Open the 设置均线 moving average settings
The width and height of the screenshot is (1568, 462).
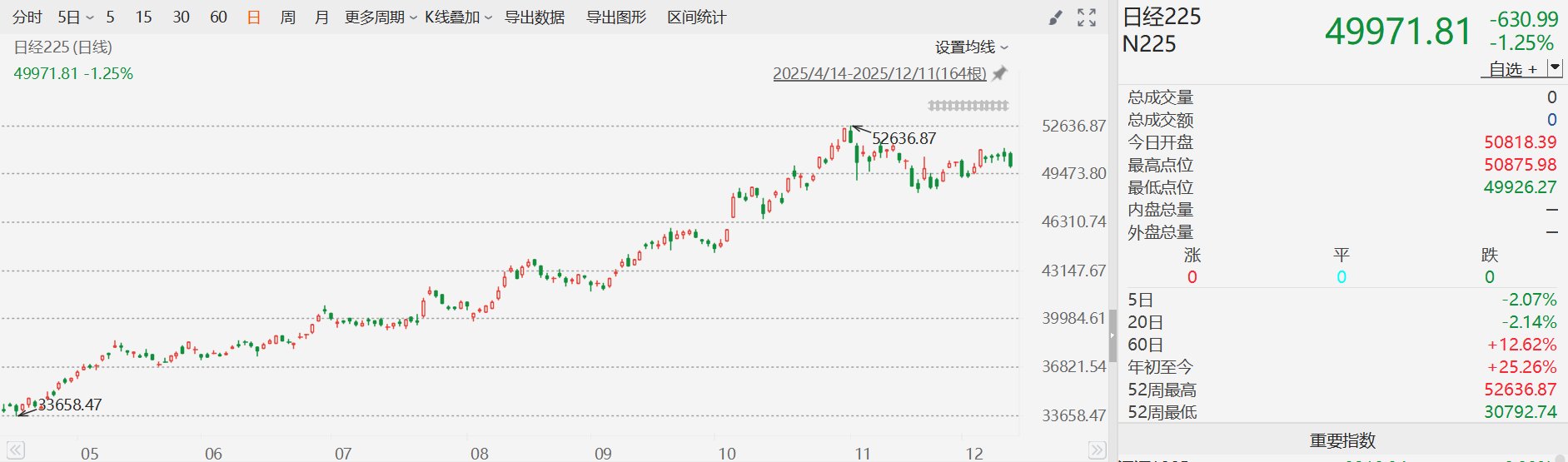pyautogui.click(x=971, y=47)
